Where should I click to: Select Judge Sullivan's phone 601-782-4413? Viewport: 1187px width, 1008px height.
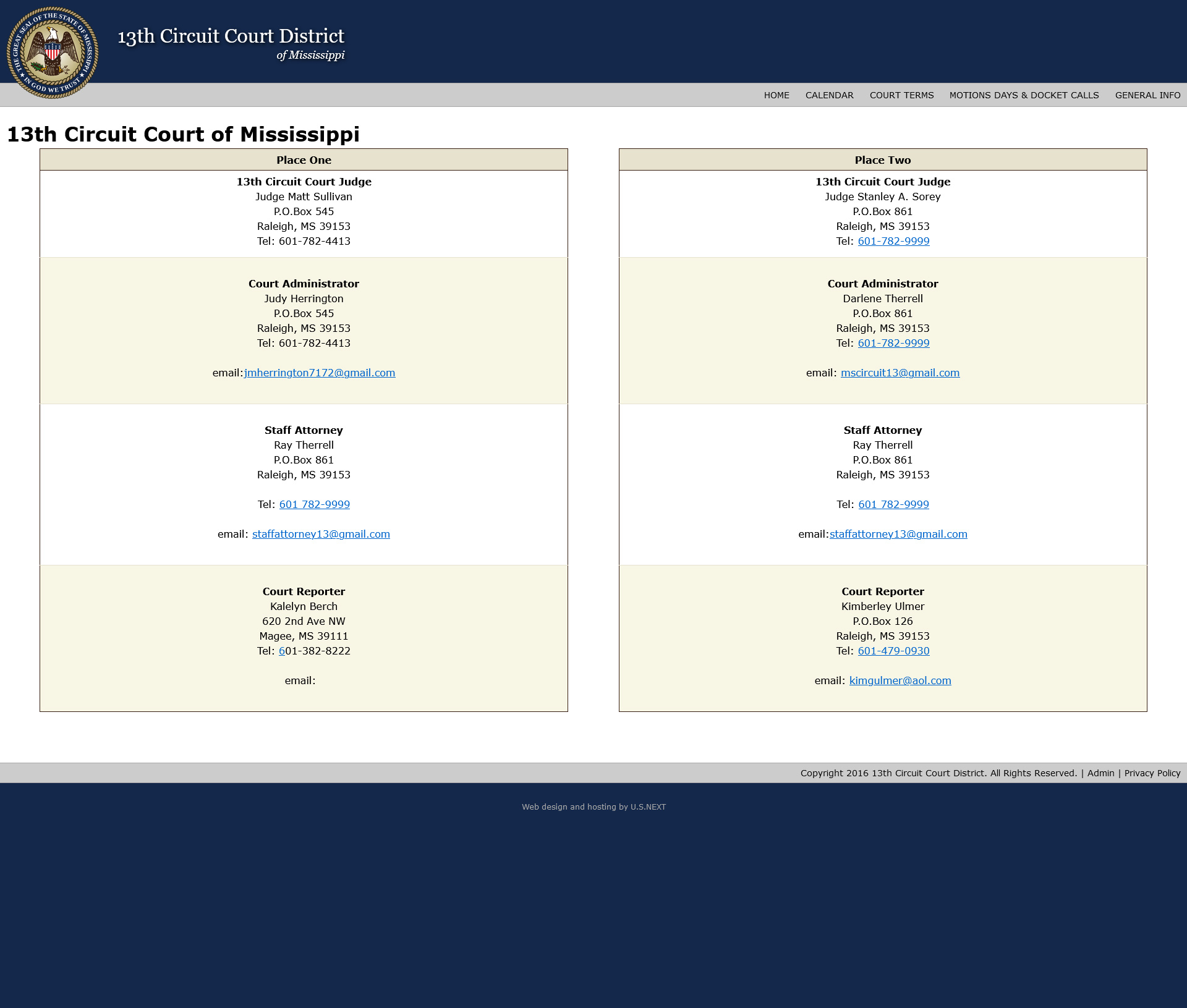(x=315, y=241)
